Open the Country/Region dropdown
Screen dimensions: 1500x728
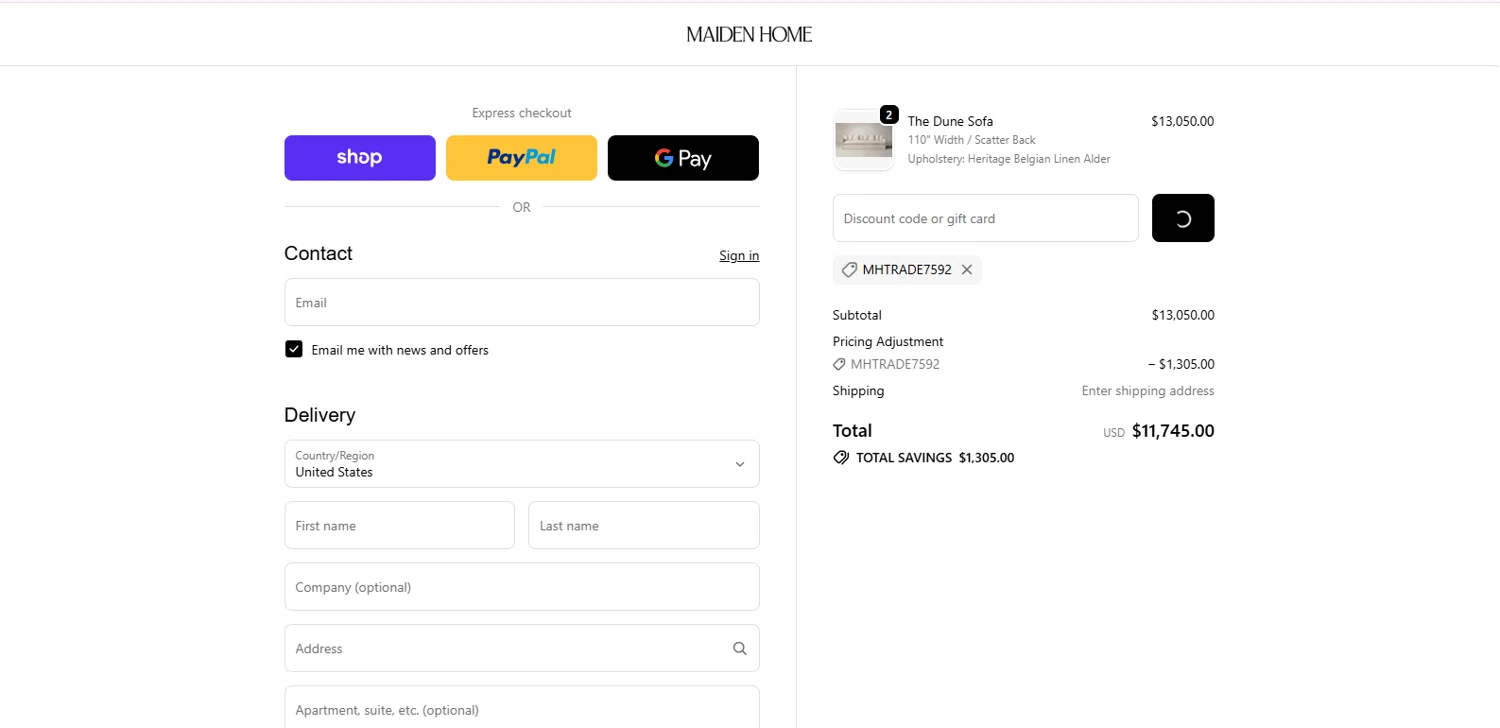coord(522,464)
